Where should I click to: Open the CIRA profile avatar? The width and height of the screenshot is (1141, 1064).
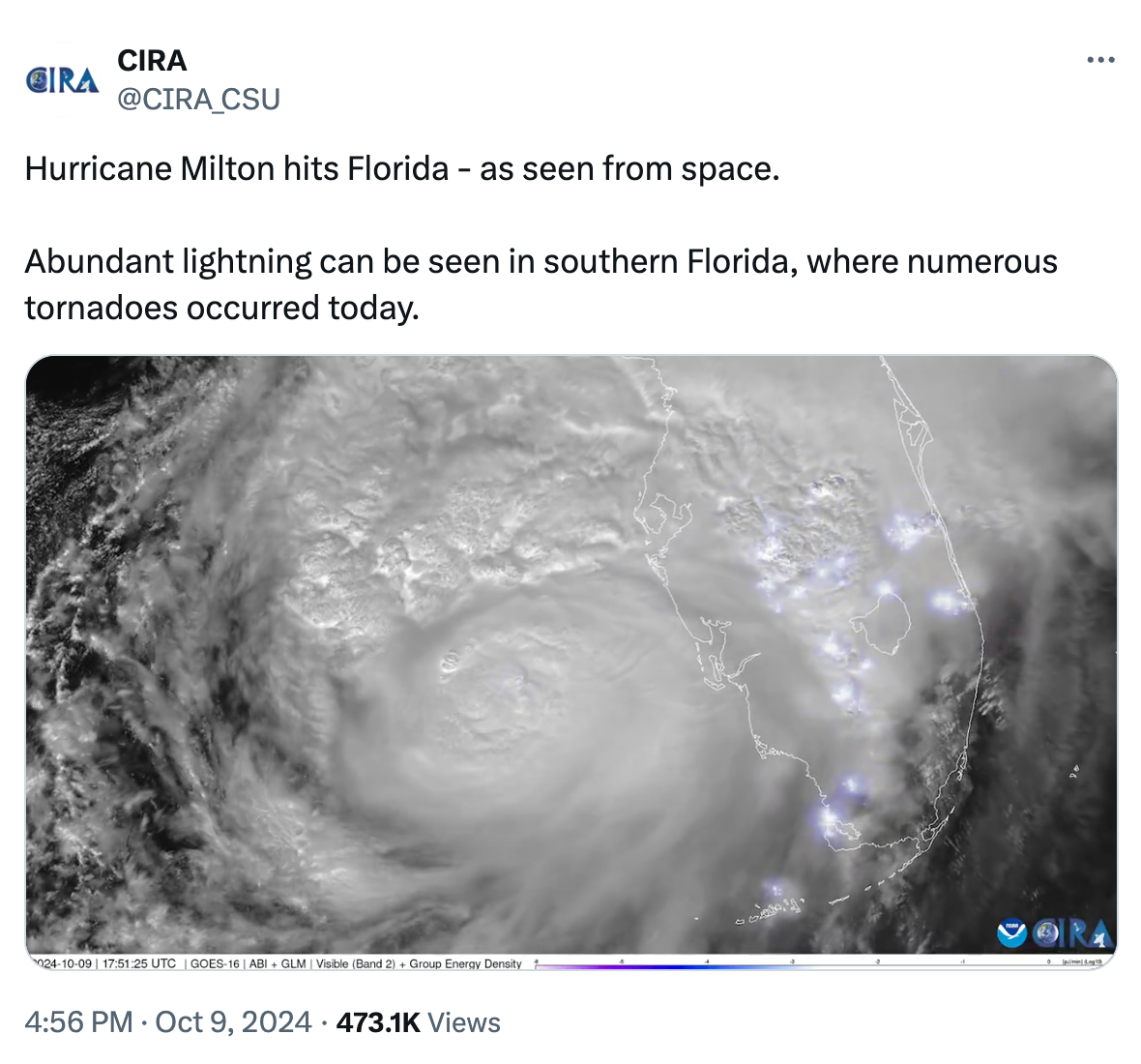click(62, 80)
